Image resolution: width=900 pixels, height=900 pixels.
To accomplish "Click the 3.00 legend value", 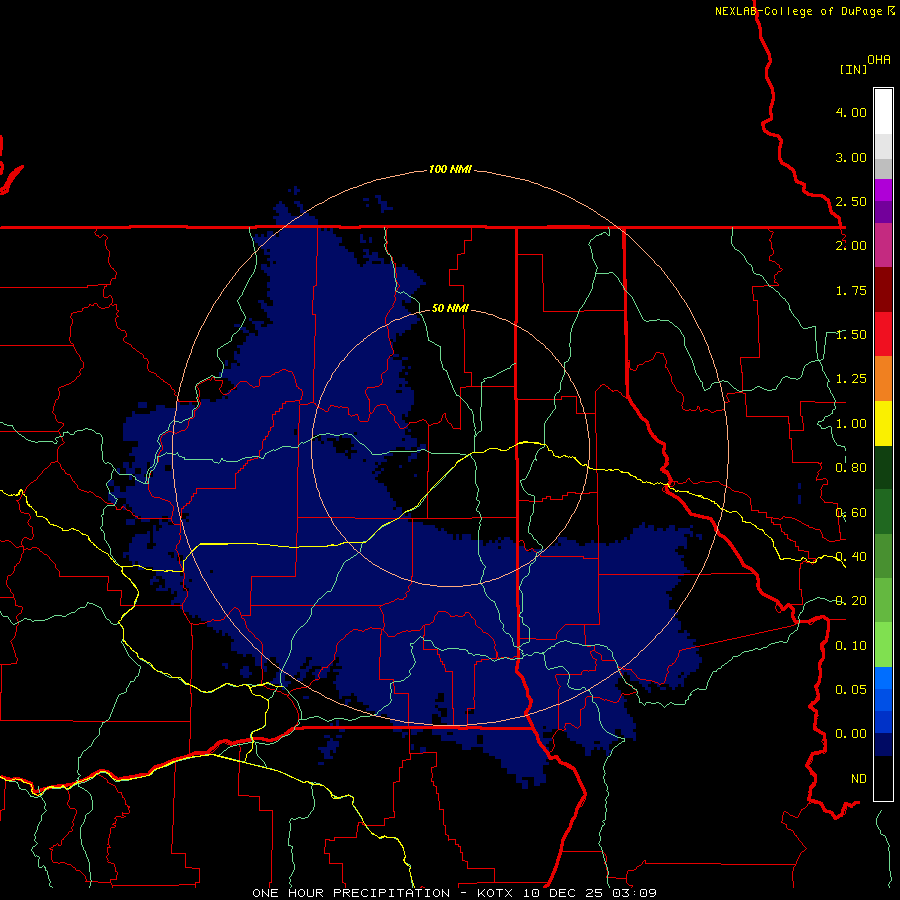I will click(x=851, y=157).
